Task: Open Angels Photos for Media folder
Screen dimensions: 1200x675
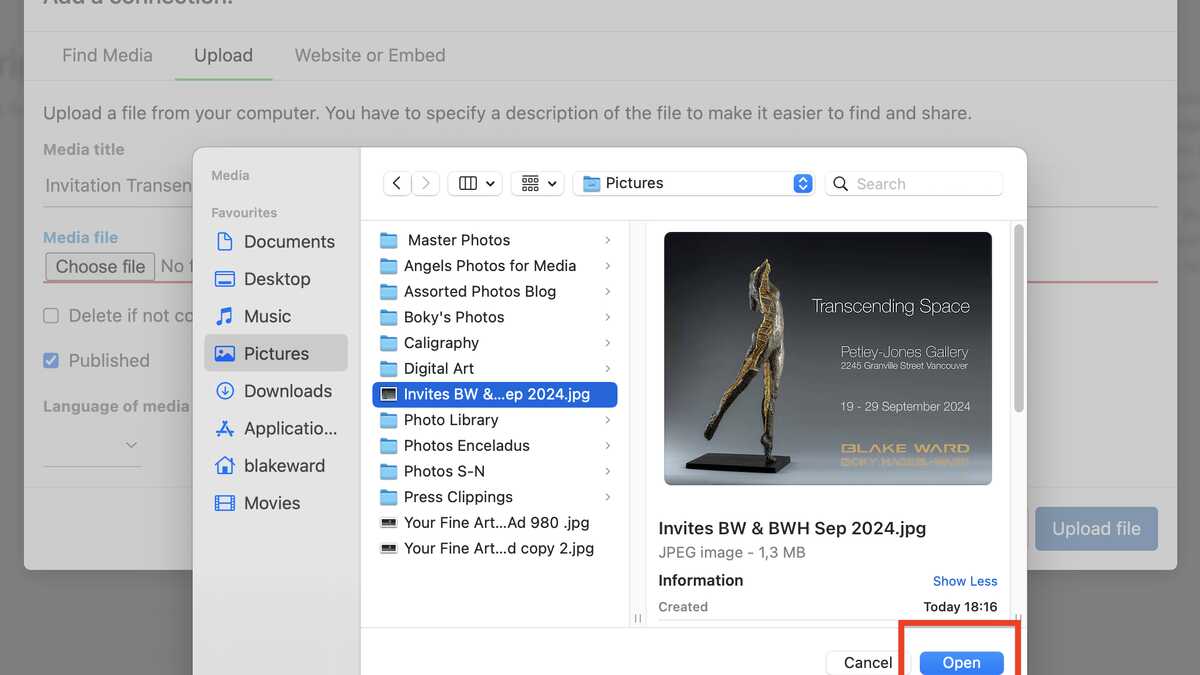Action: pyautogui.click(x=495, y=266)
